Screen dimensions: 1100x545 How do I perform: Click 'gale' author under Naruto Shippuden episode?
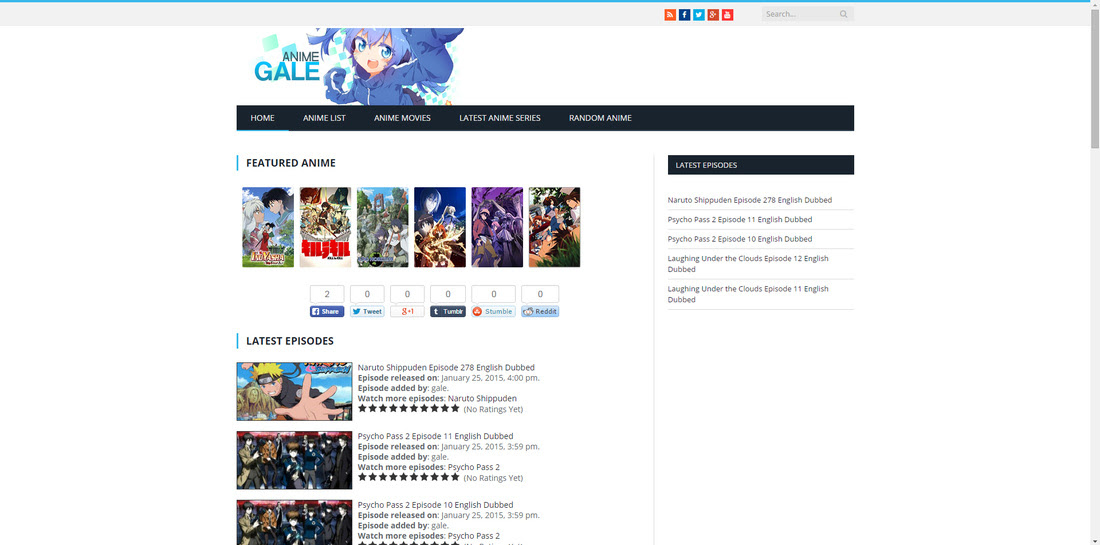(x=438, y=388)
